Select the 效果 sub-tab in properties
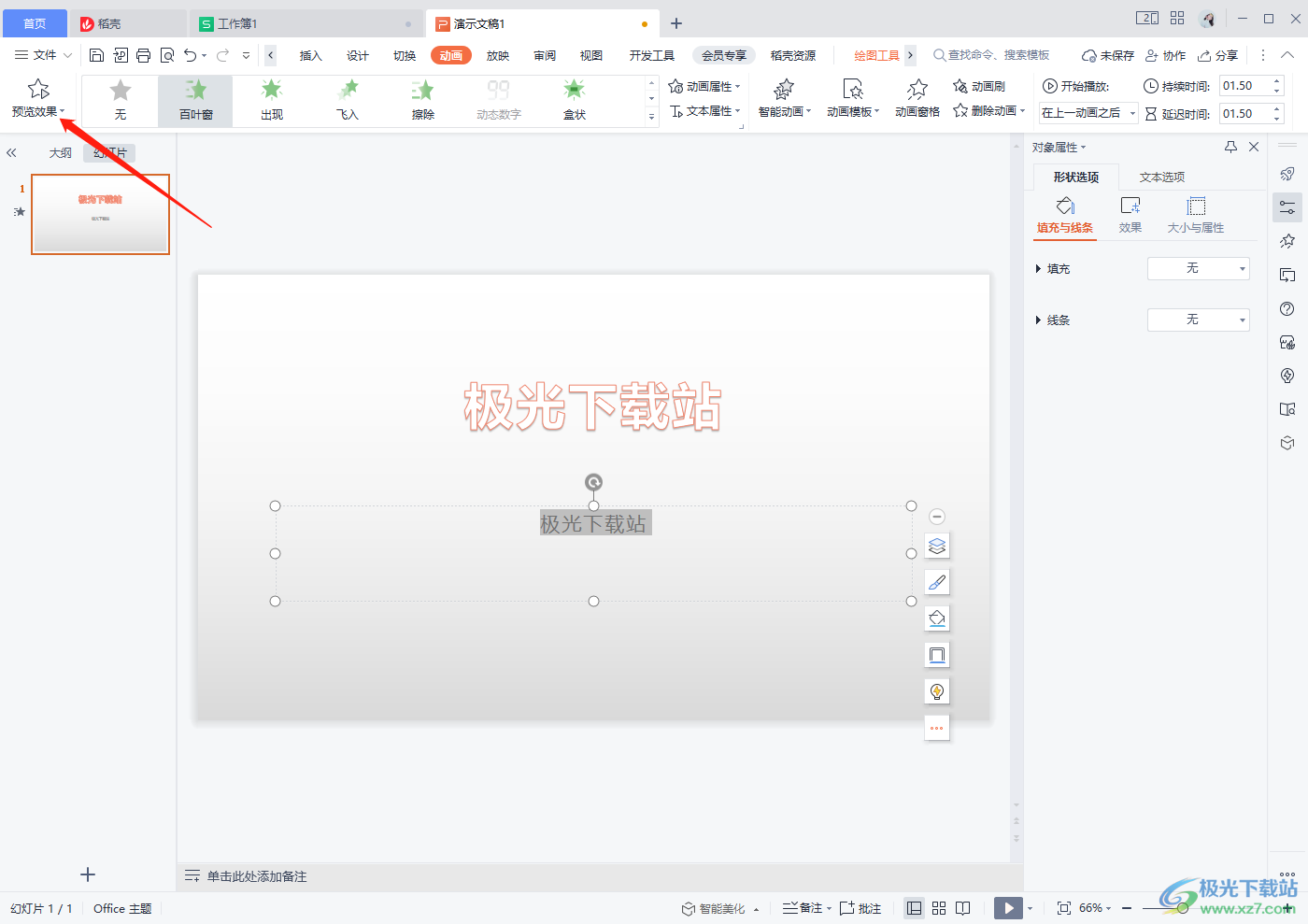Screen dimensions: 1308x924 pos(1130,215)
